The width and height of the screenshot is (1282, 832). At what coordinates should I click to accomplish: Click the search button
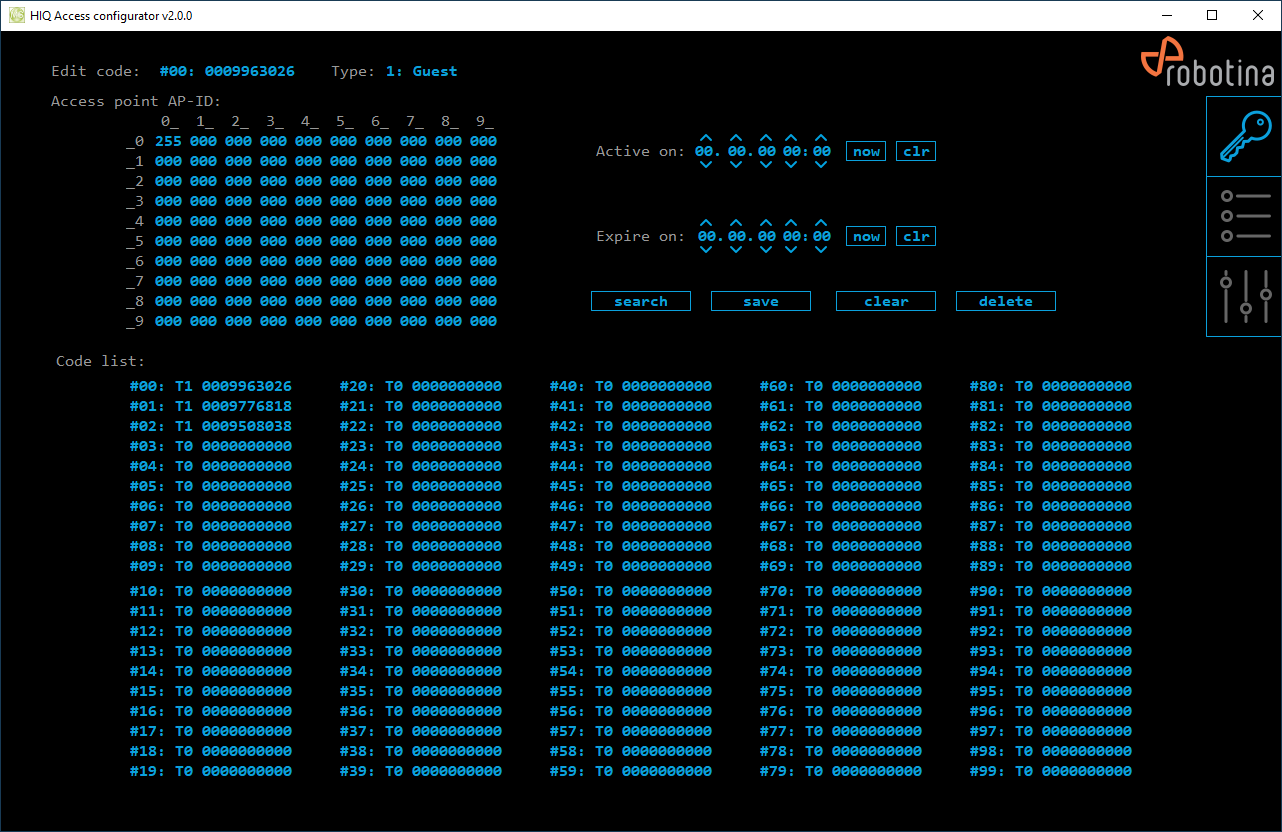click(641, 302)
